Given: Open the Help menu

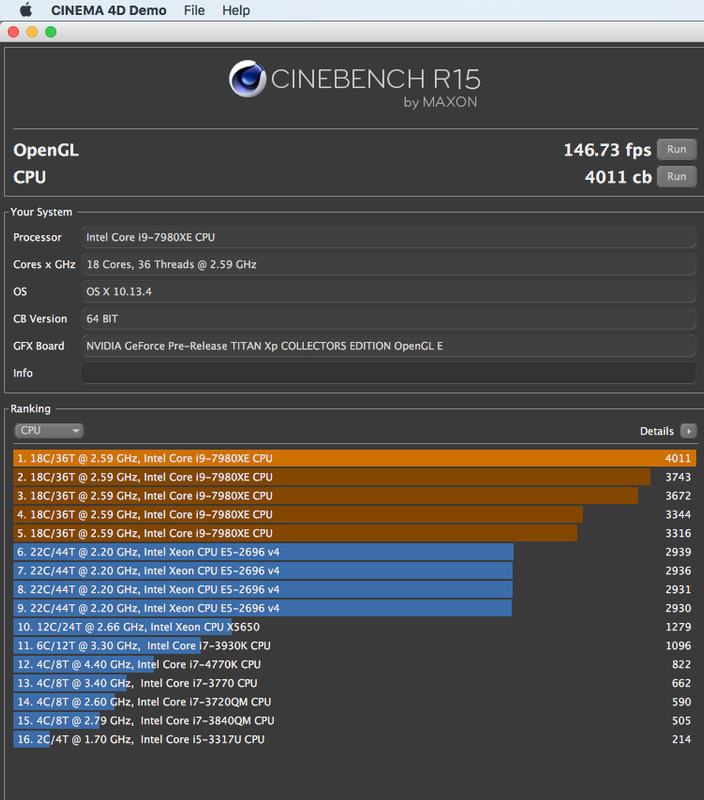Looking at the screenshot, I should tap(236, 10).
